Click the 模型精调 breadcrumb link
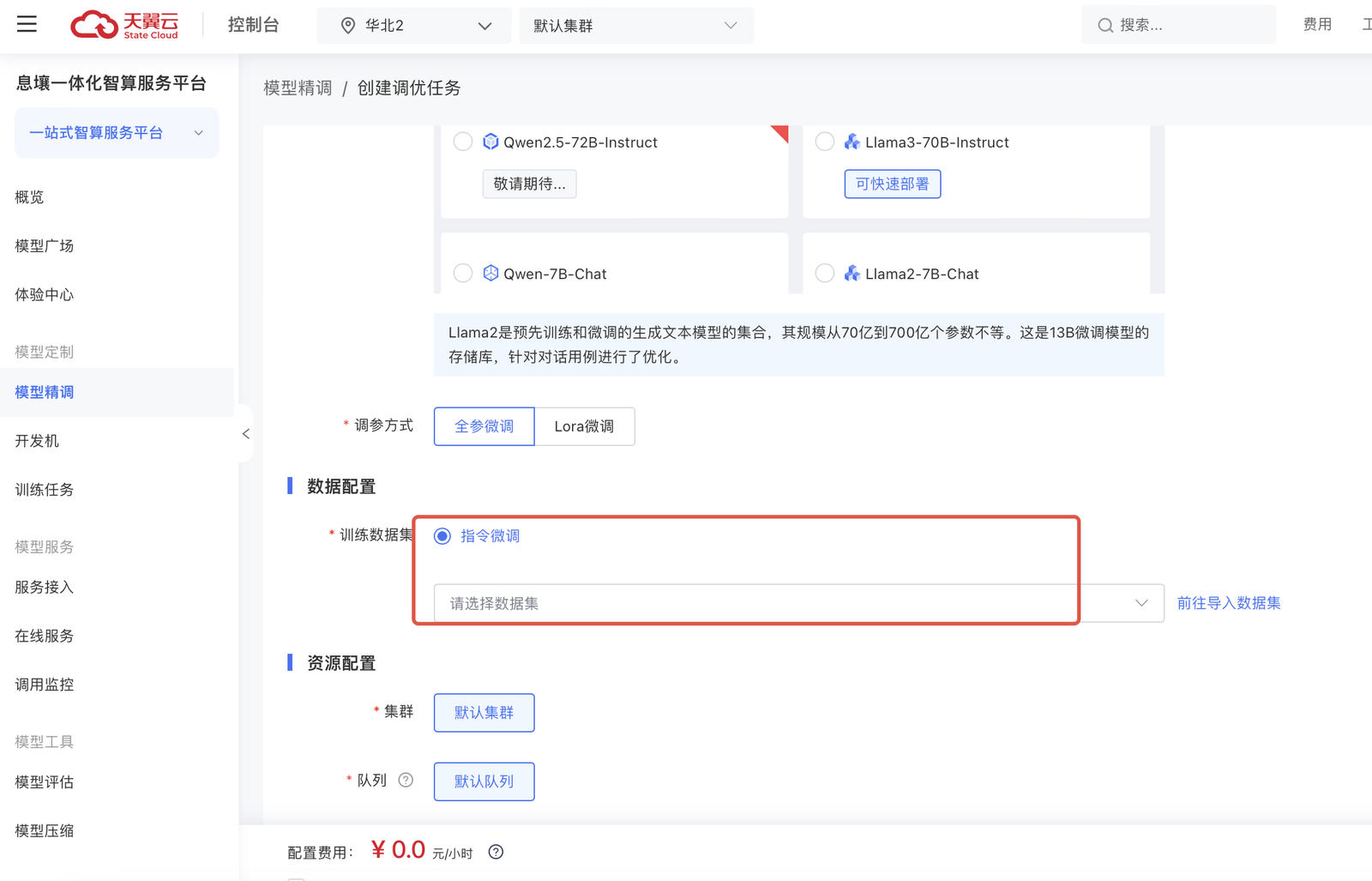The height and width of the screenshot is (881, 1372). 298,88
